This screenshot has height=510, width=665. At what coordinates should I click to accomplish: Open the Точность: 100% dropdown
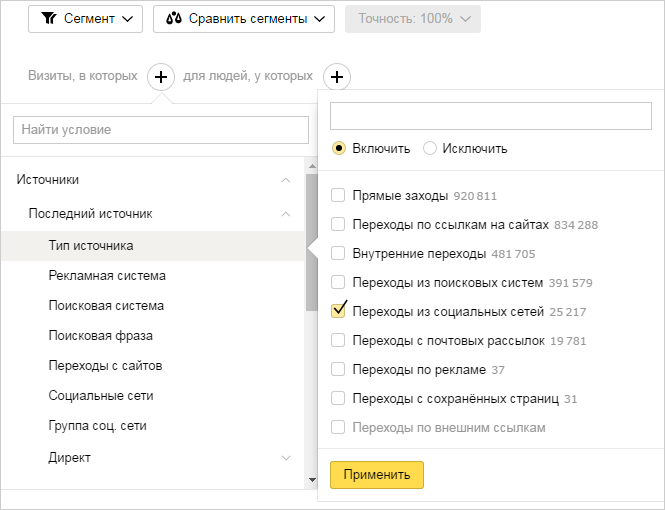tap(412, 19)
